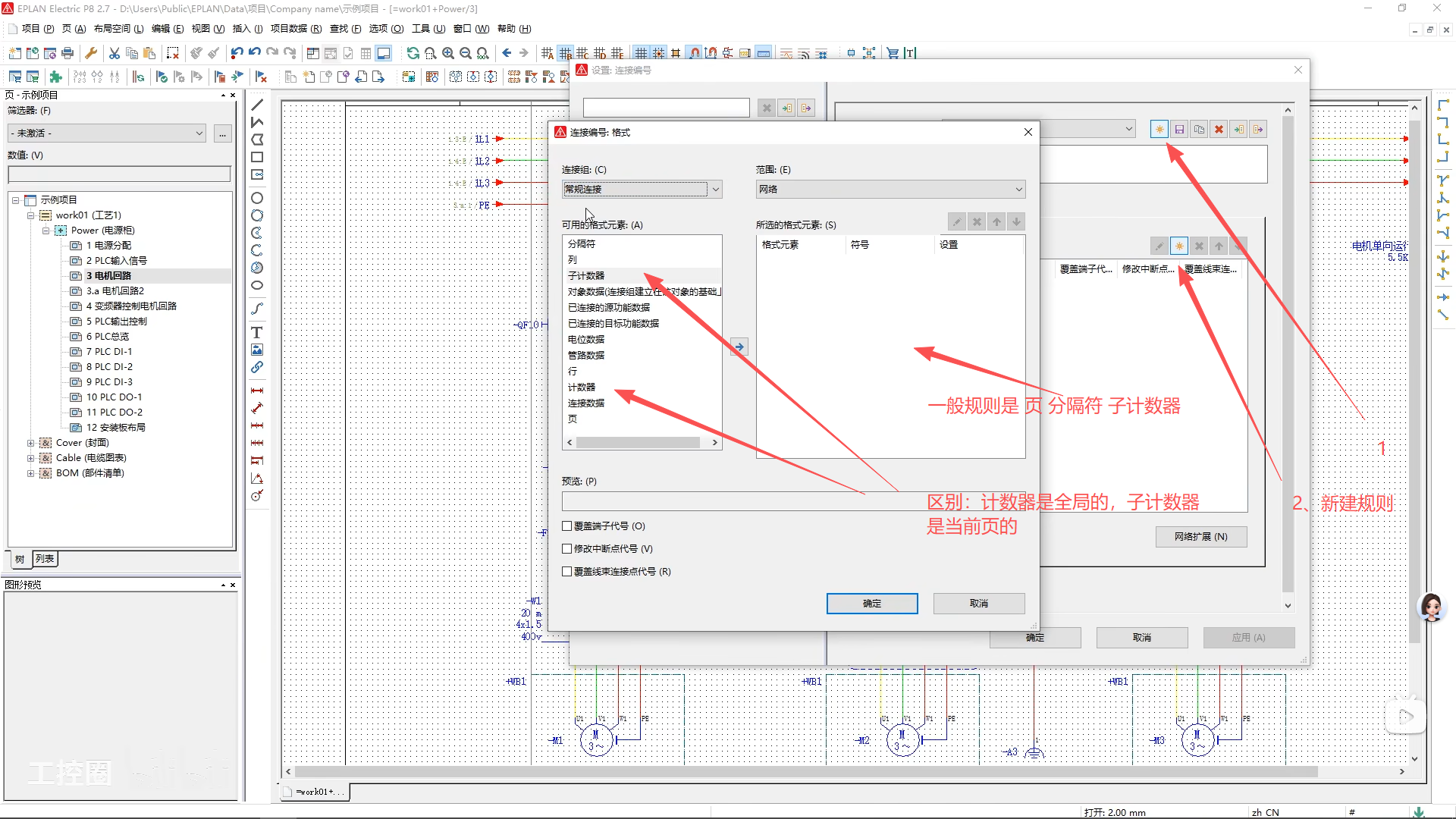Click the zoom in magnifier icon

[448, 53]
